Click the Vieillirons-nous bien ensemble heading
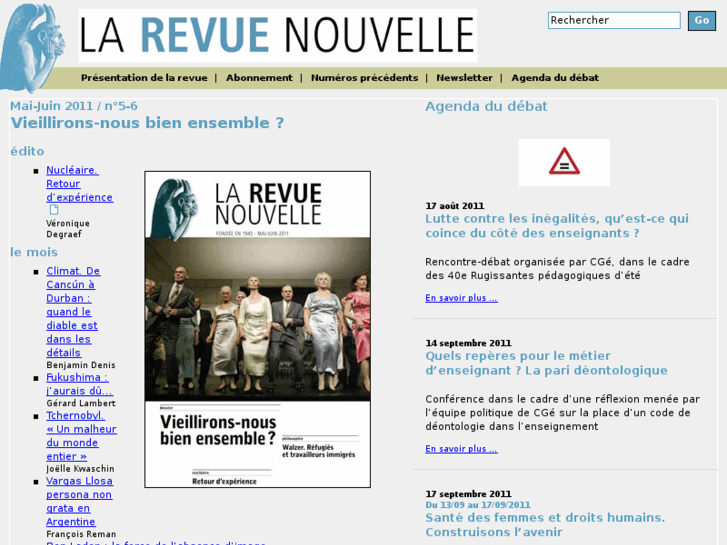The width and height of the screenshot is (727, 545). [147, 123]
